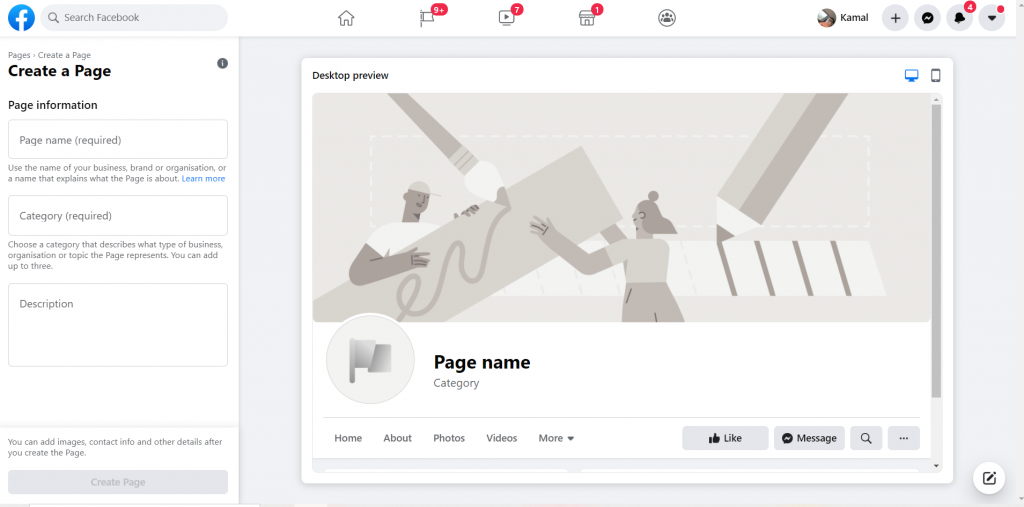Open Pages flag icon in top bar
1024x507 pixels.
click(x=427, y=18)
